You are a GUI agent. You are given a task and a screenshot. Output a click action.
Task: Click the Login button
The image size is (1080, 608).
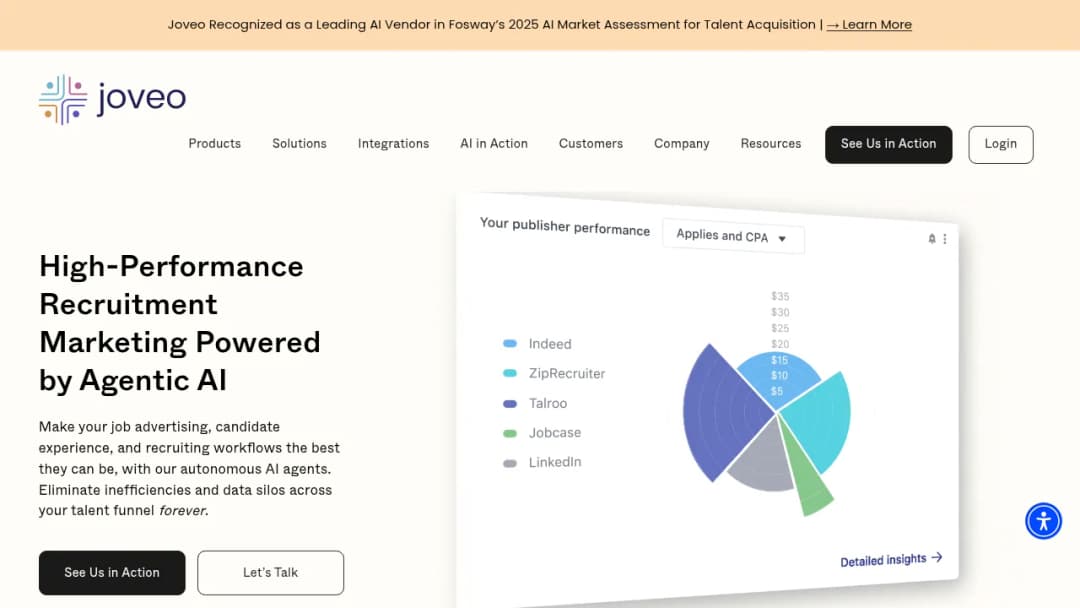pos(1001,145)
